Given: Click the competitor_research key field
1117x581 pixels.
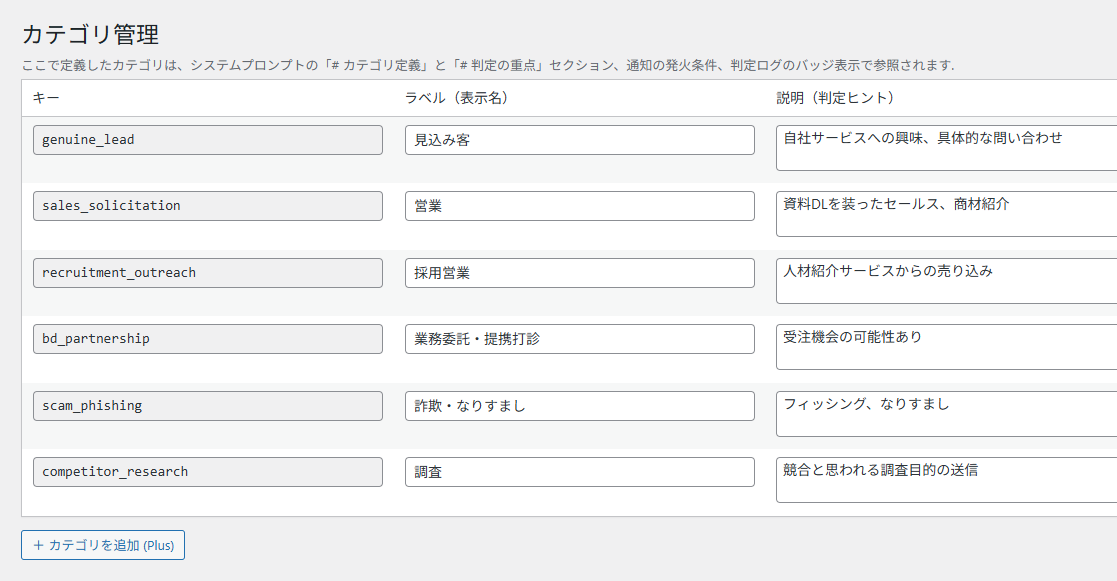Looking at the screenshot, I should point(207,472).
